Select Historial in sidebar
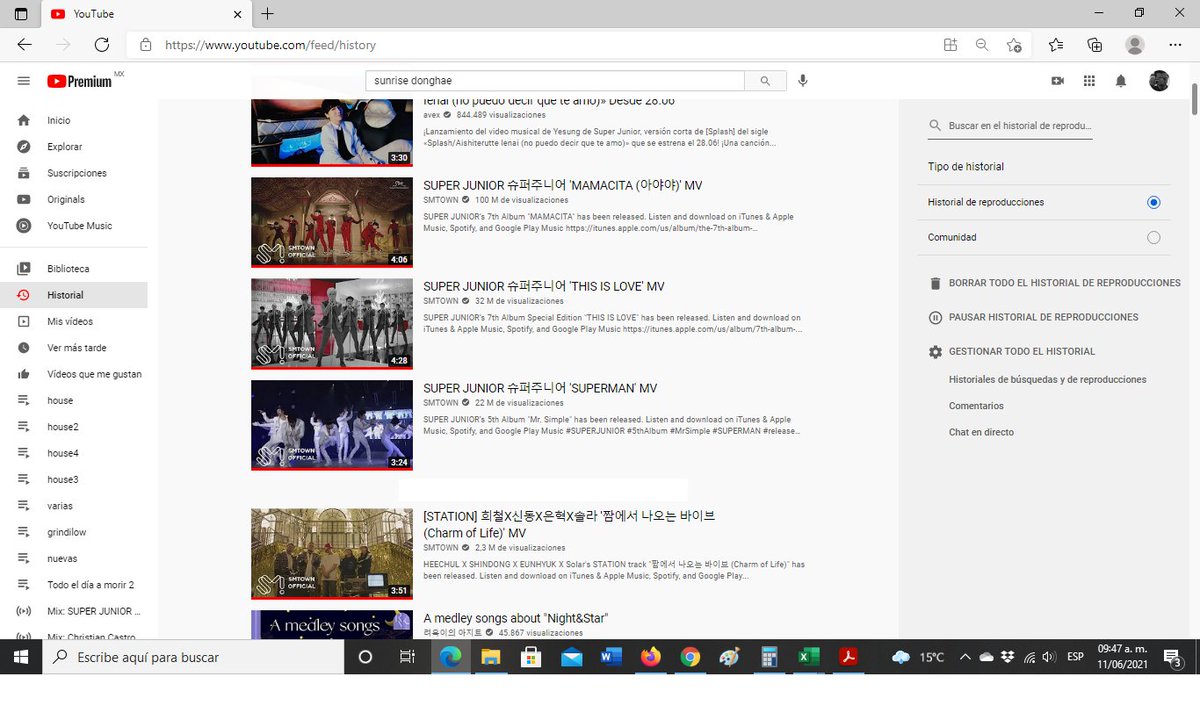Viewport: 1200px width, 720px height. pos(74,295)
